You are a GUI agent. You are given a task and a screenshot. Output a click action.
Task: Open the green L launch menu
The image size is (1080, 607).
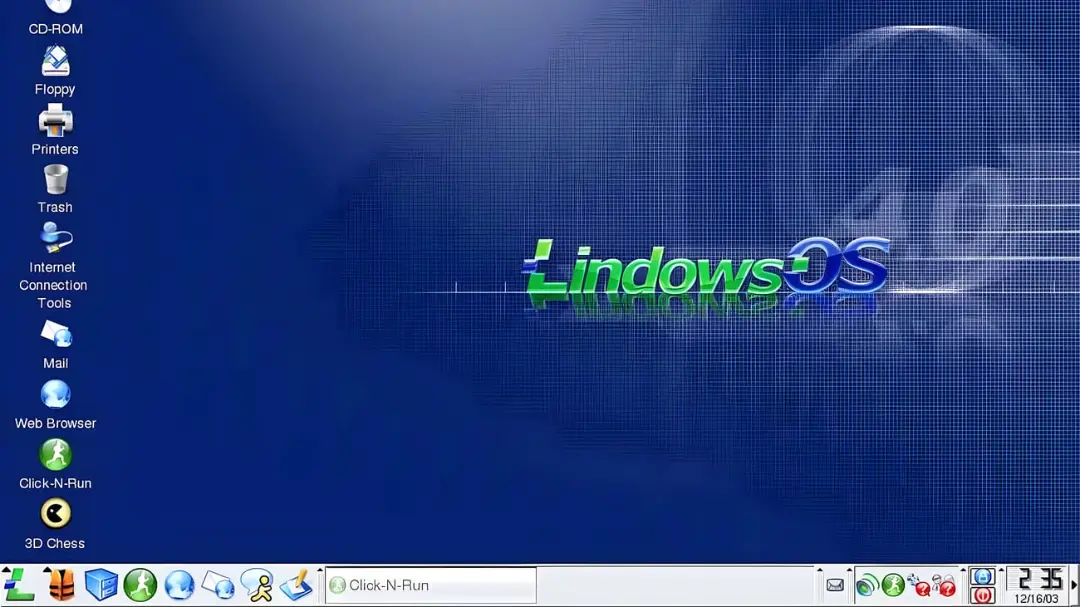(19, 585)
